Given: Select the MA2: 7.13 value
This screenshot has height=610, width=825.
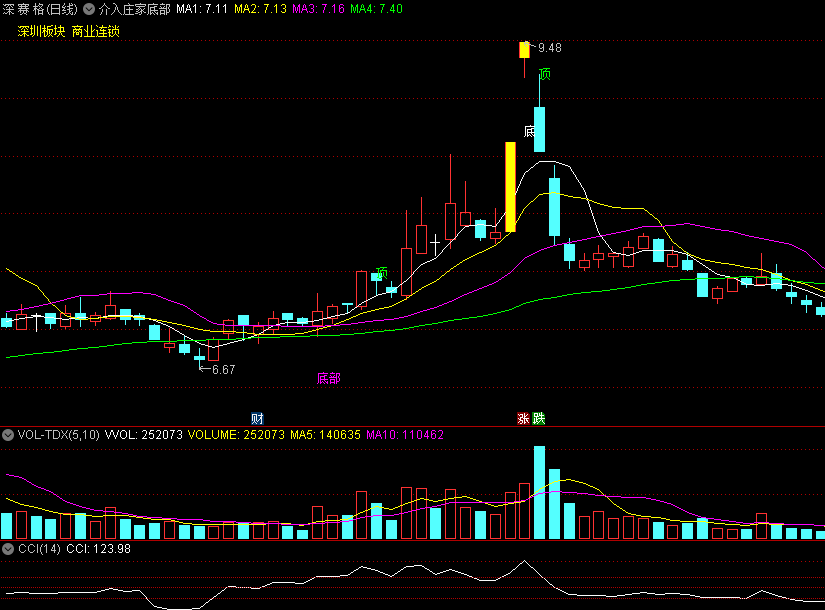Looking at the screenshot, I should [260, 9].
